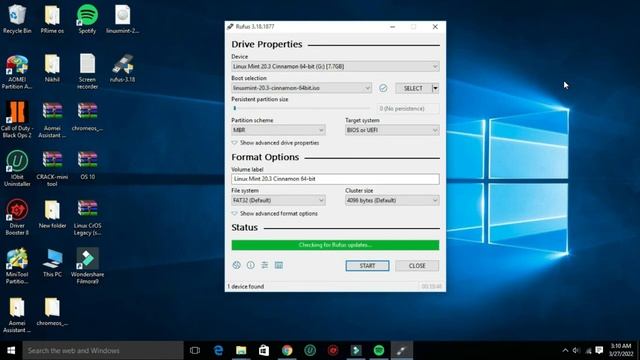Click the Task View button

(195, 350)
